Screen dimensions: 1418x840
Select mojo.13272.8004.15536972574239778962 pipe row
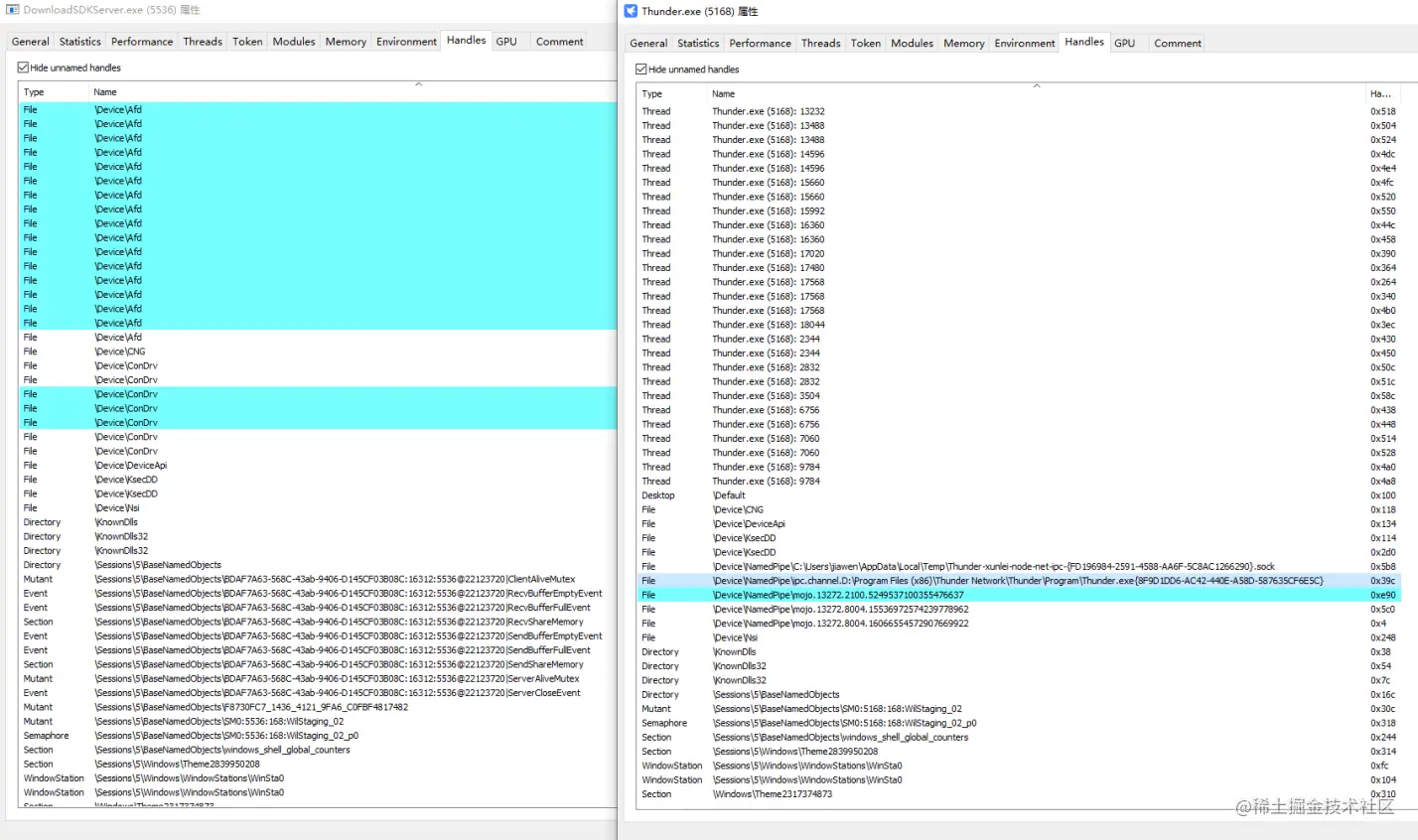click(x=1018, y=610)
